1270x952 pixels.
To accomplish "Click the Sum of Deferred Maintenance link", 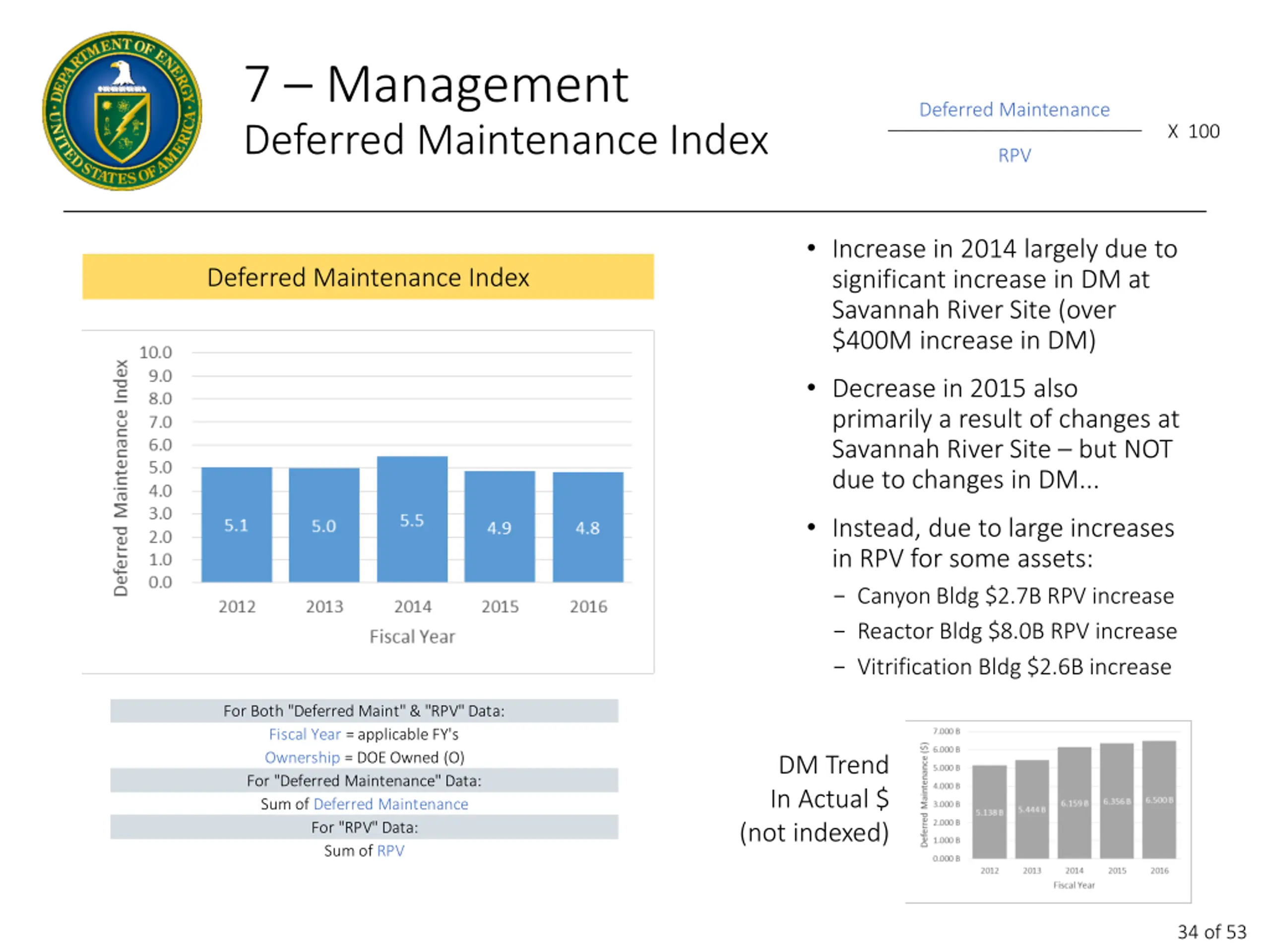I will [390, 804].
